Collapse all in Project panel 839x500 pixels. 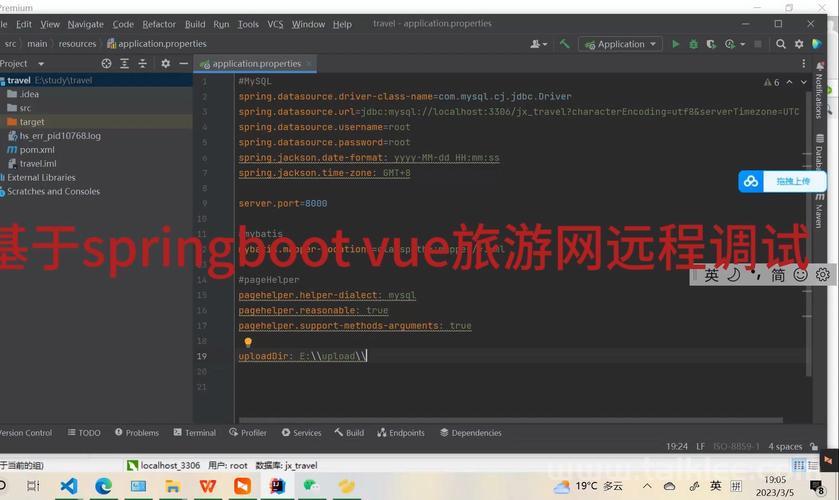pyautogui.click(x=142, y=64)
